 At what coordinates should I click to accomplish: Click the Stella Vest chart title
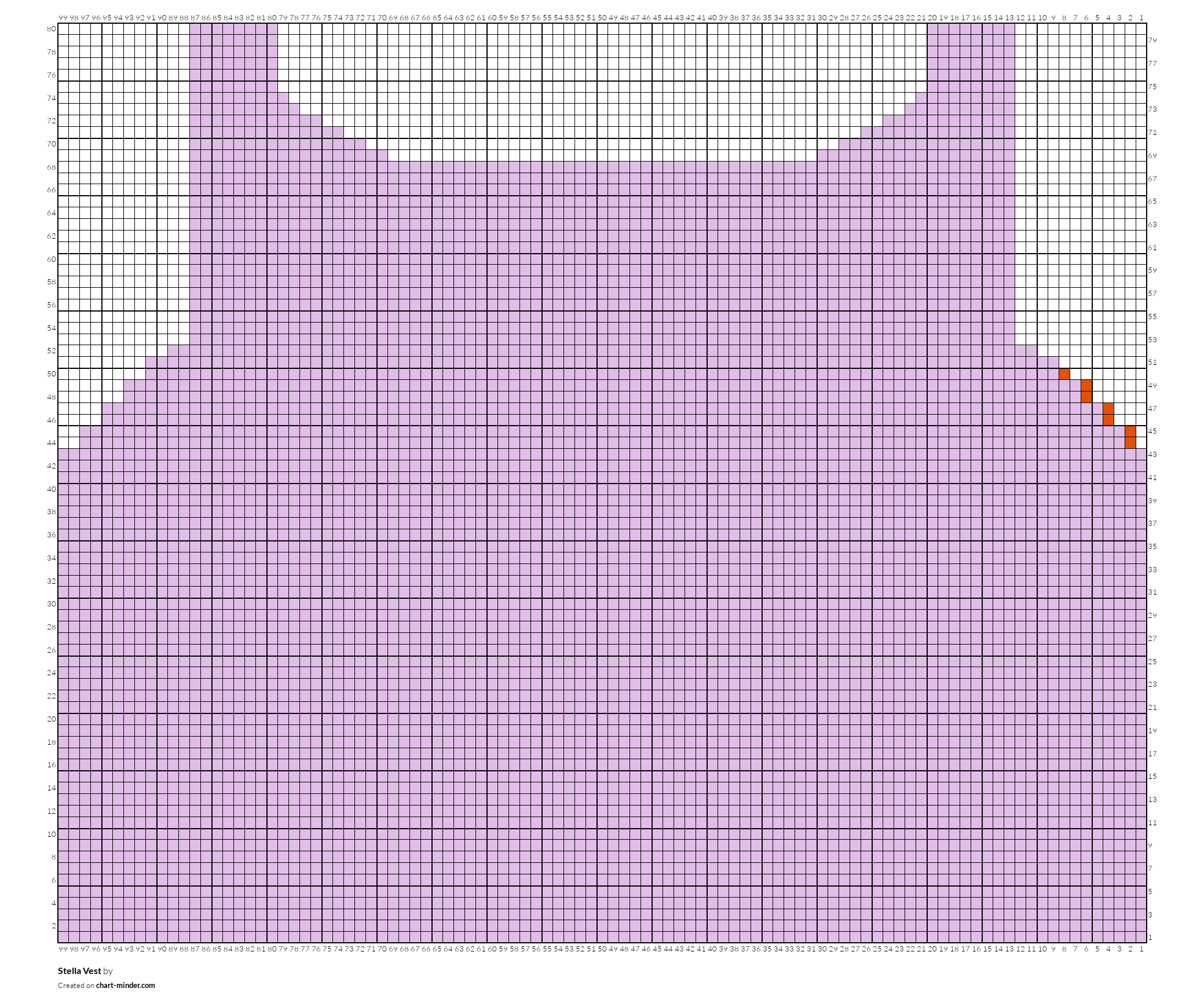click(79, 971)
